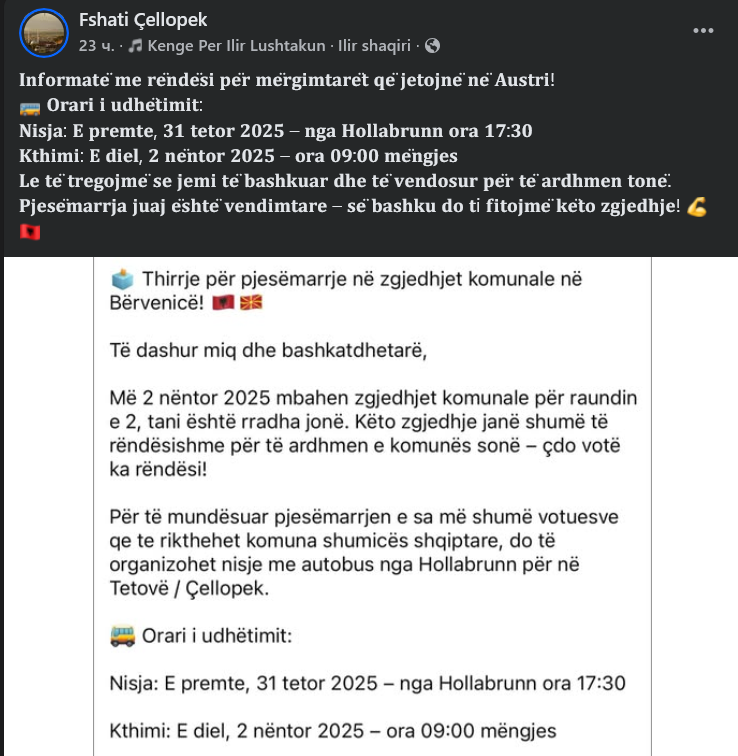738x756 pixels.
Task: Click the ballot box emoji in the image
Action: [x=121, y=278]
